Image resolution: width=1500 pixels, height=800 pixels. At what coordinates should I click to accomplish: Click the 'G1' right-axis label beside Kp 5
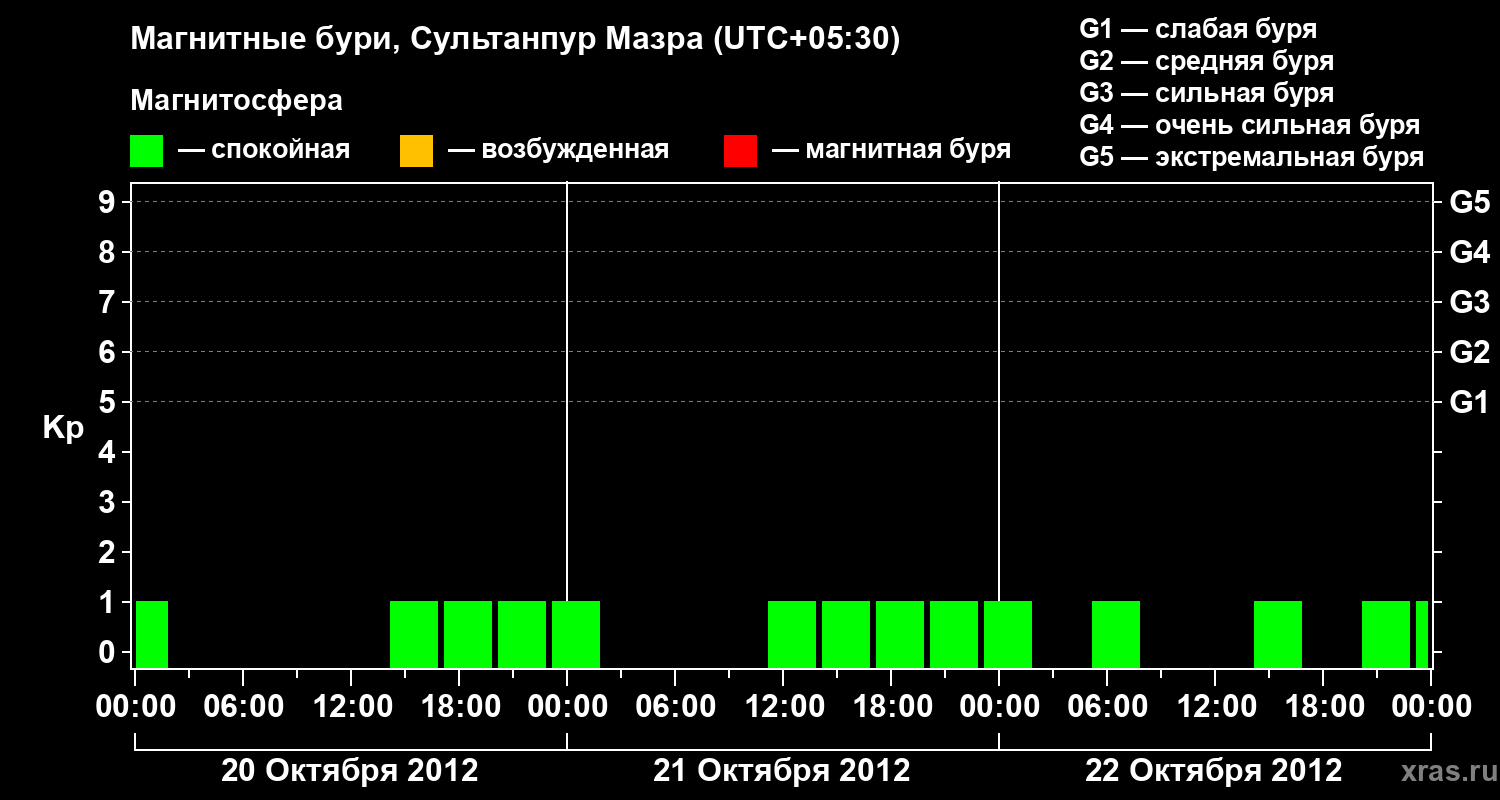click(x=1469, y=402)
